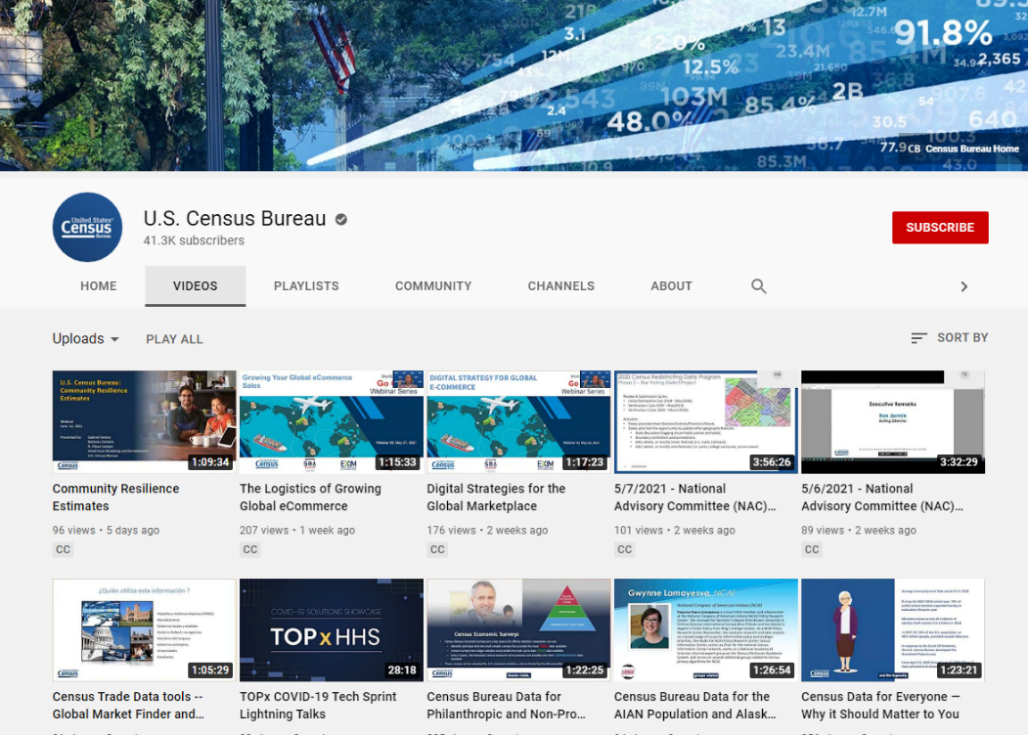Open the channel search magnifier icon
1028x735 pixels.
point(759,286)
